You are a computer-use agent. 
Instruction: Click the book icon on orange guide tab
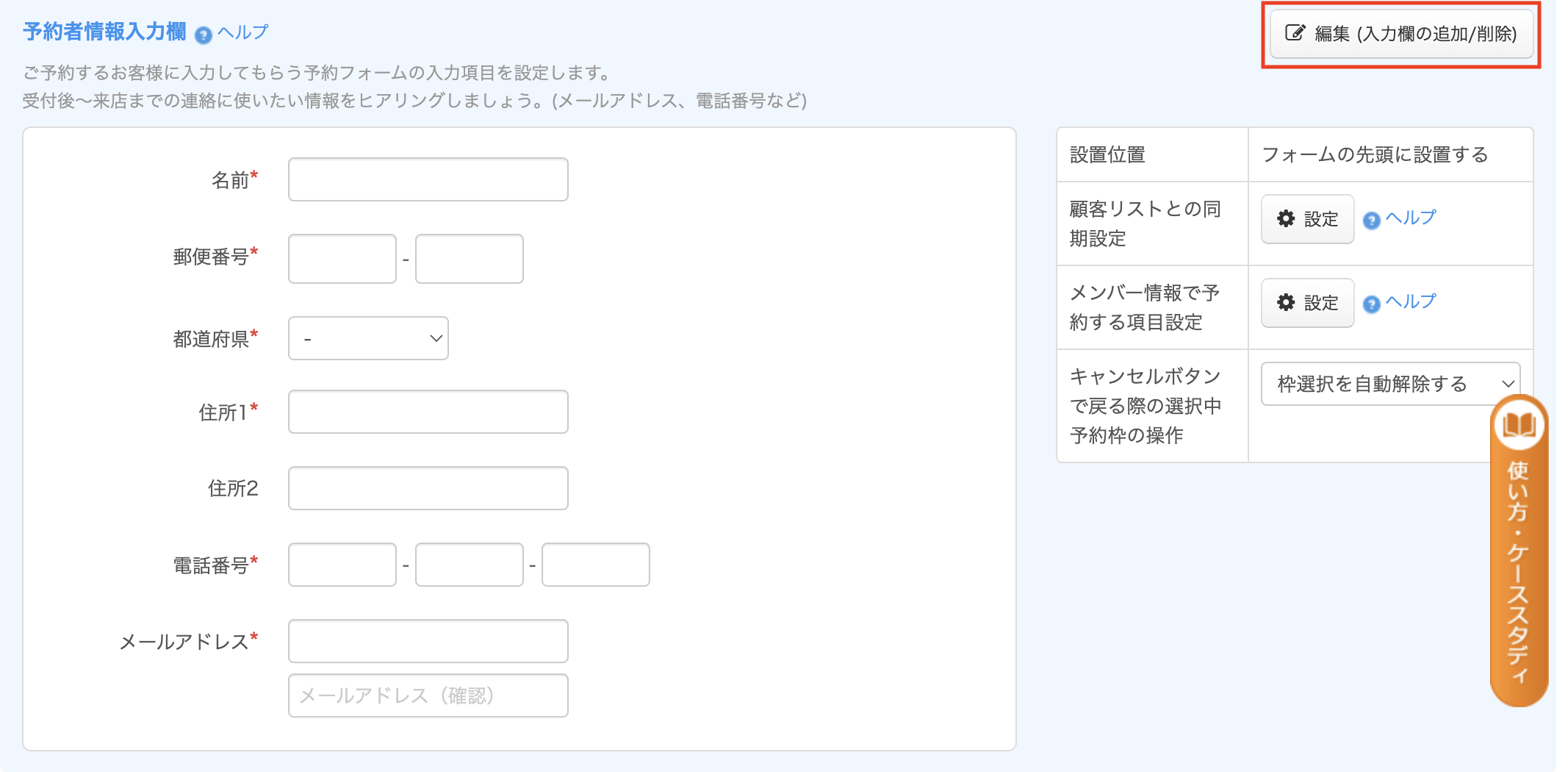click(x=1519, y=425)
